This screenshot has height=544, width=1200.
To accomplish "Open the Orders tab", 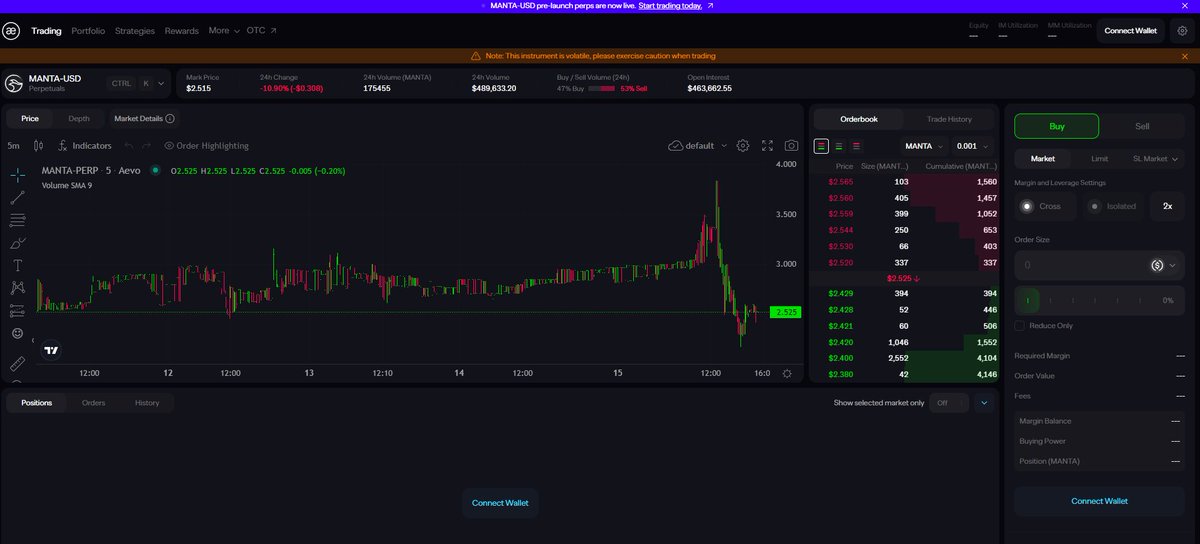I will click(94, 403).
